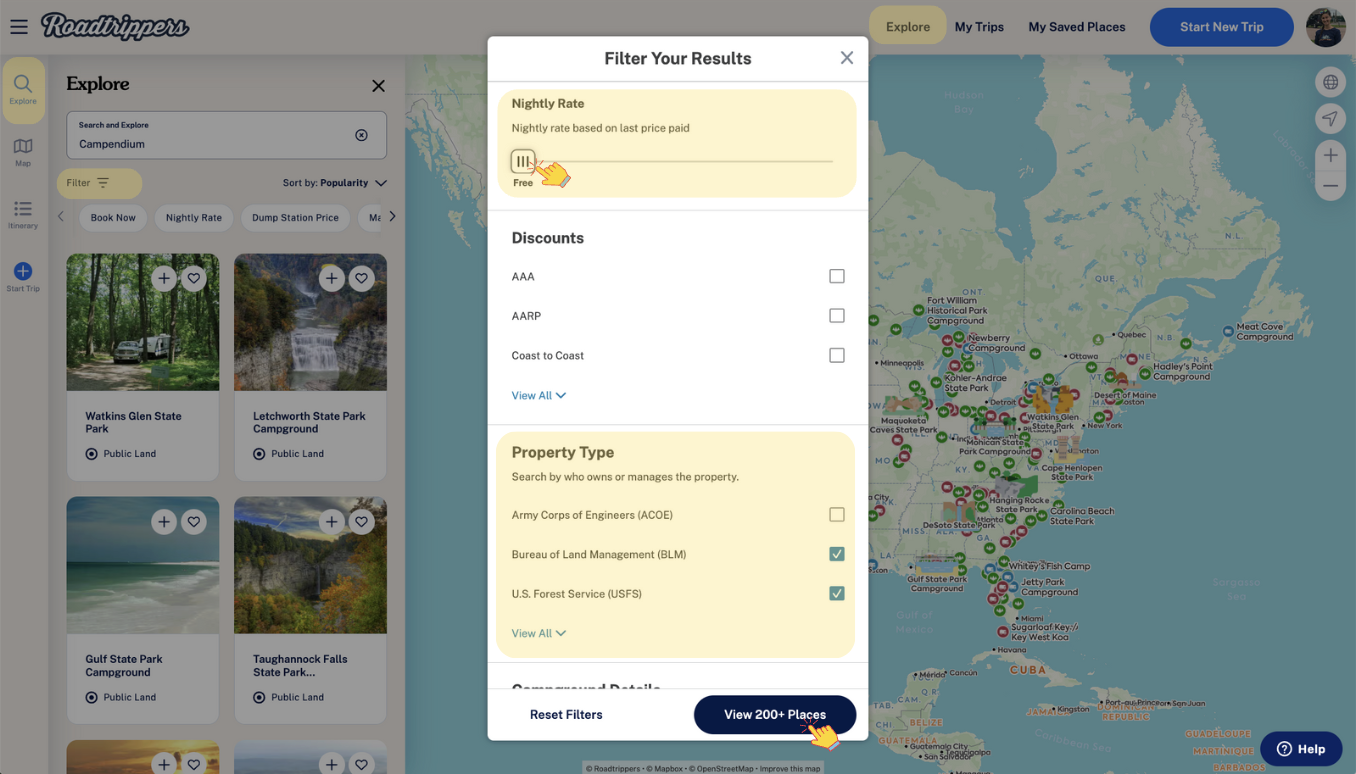Open Letchworth State Park waterfall photo
Screen dimensions: 1356x774
tap(310, 323)
